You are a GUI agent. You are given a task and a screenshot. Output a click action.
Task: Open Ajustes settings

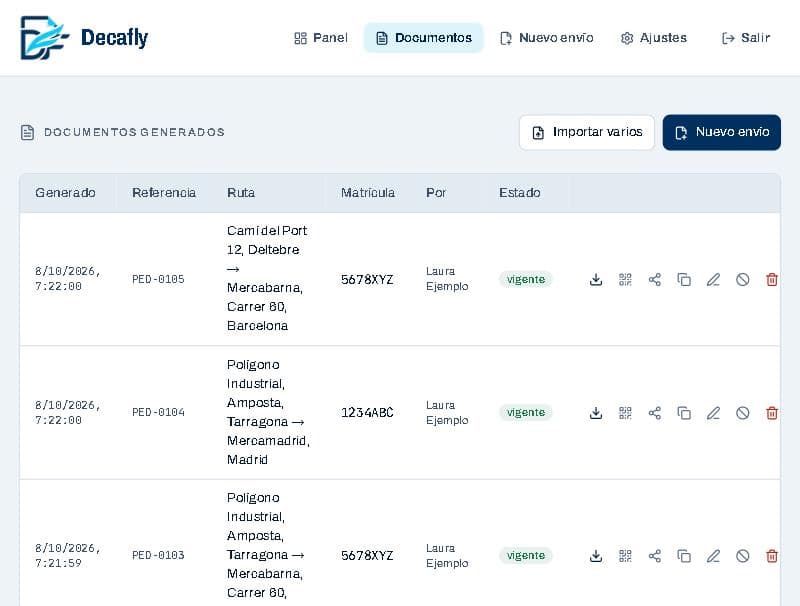click(x=654, y=38)
